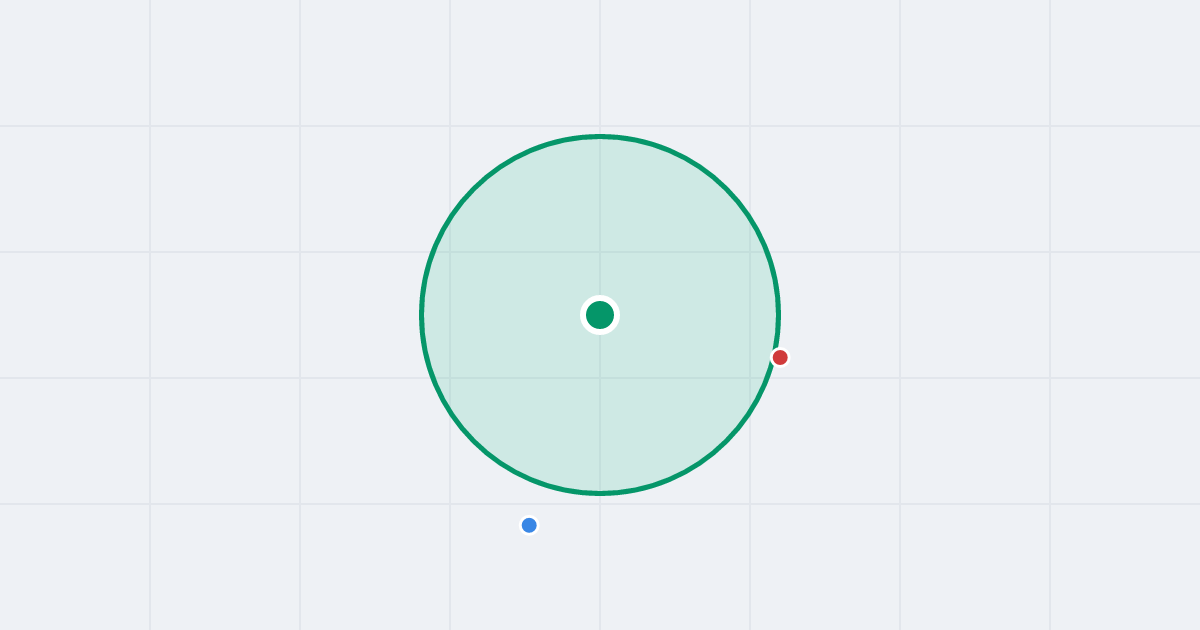The height and width of the screenshot is (630, 1200).
Task: Click the topmost point of green circle outline
Action: point(600,136)
